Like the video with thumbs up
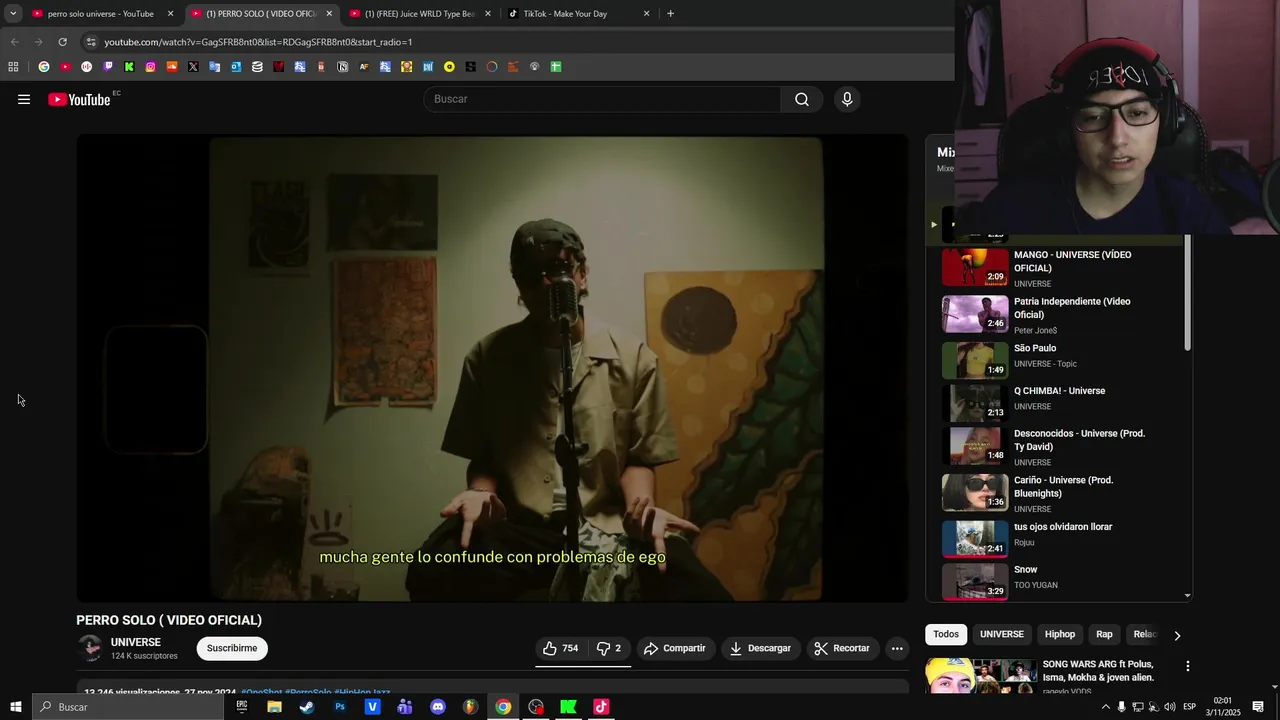This screenshot has width=1280, height=720. tap(561, 648)
